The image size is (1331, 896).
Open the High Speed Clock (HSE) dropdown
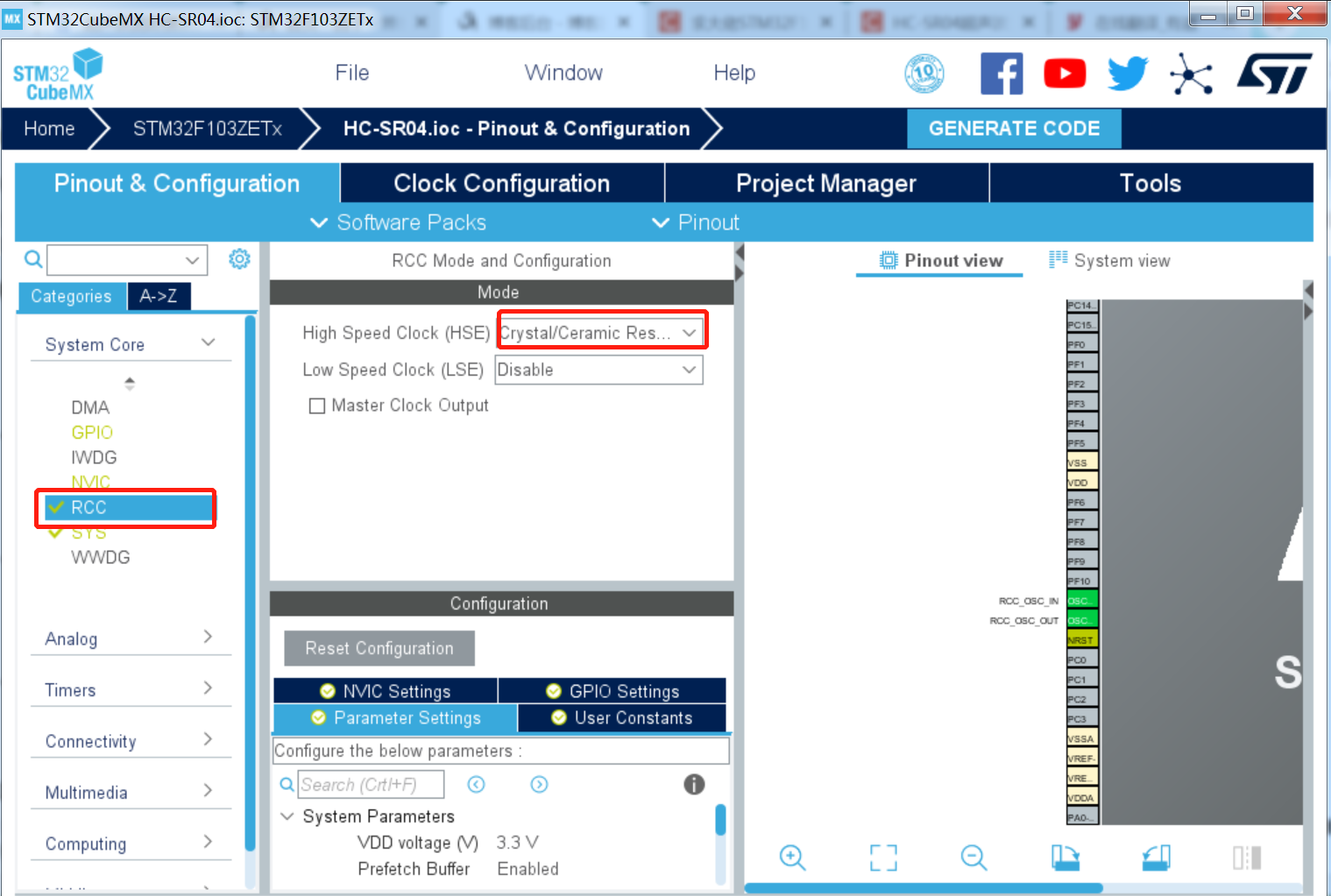pos(598,333)
